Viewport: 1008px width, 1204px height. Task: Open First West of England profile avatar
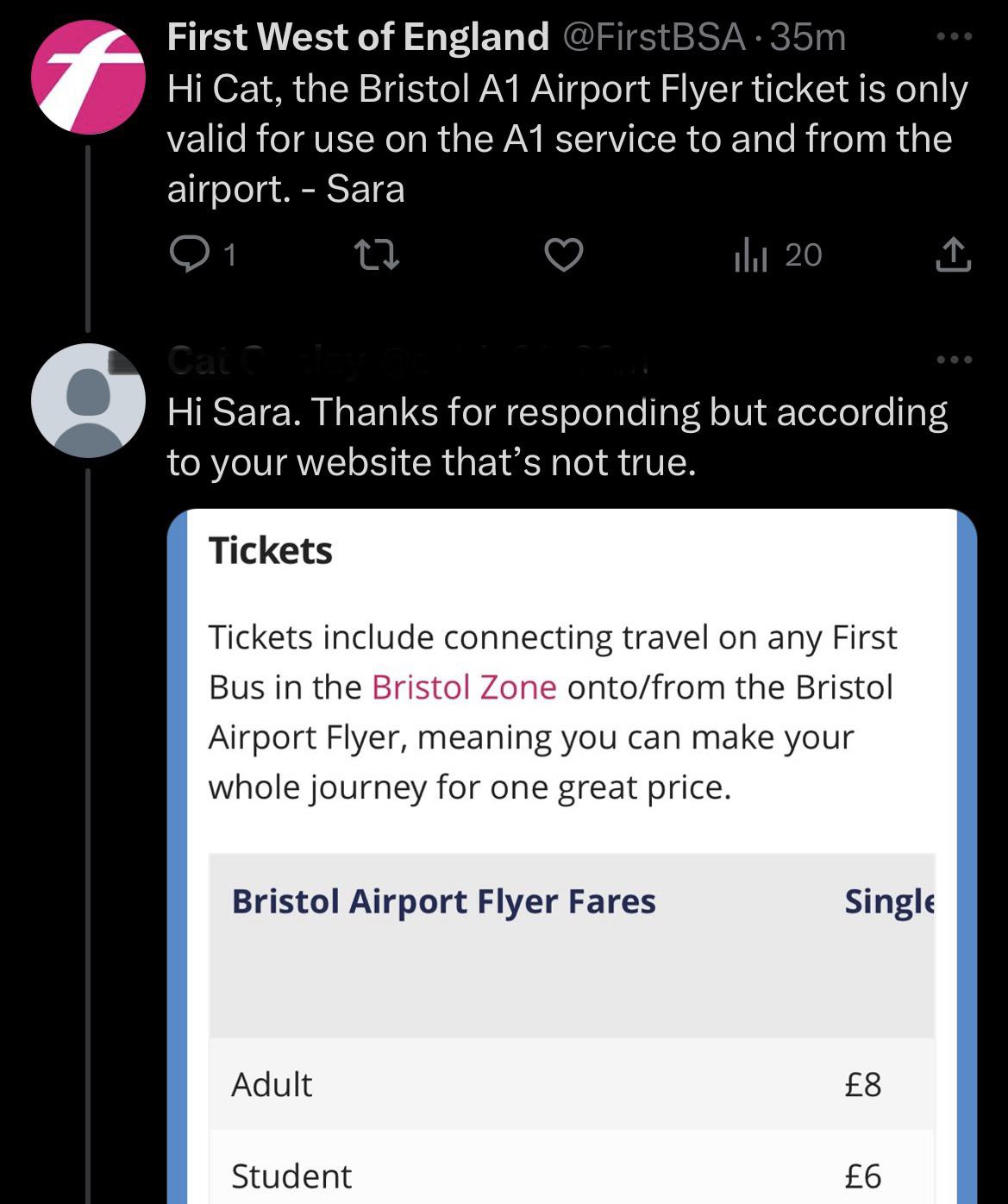[88, 77]
